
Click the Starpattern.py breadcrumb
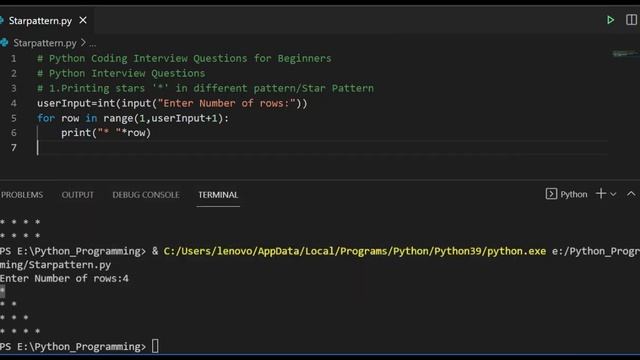click(x=45, y=43)
